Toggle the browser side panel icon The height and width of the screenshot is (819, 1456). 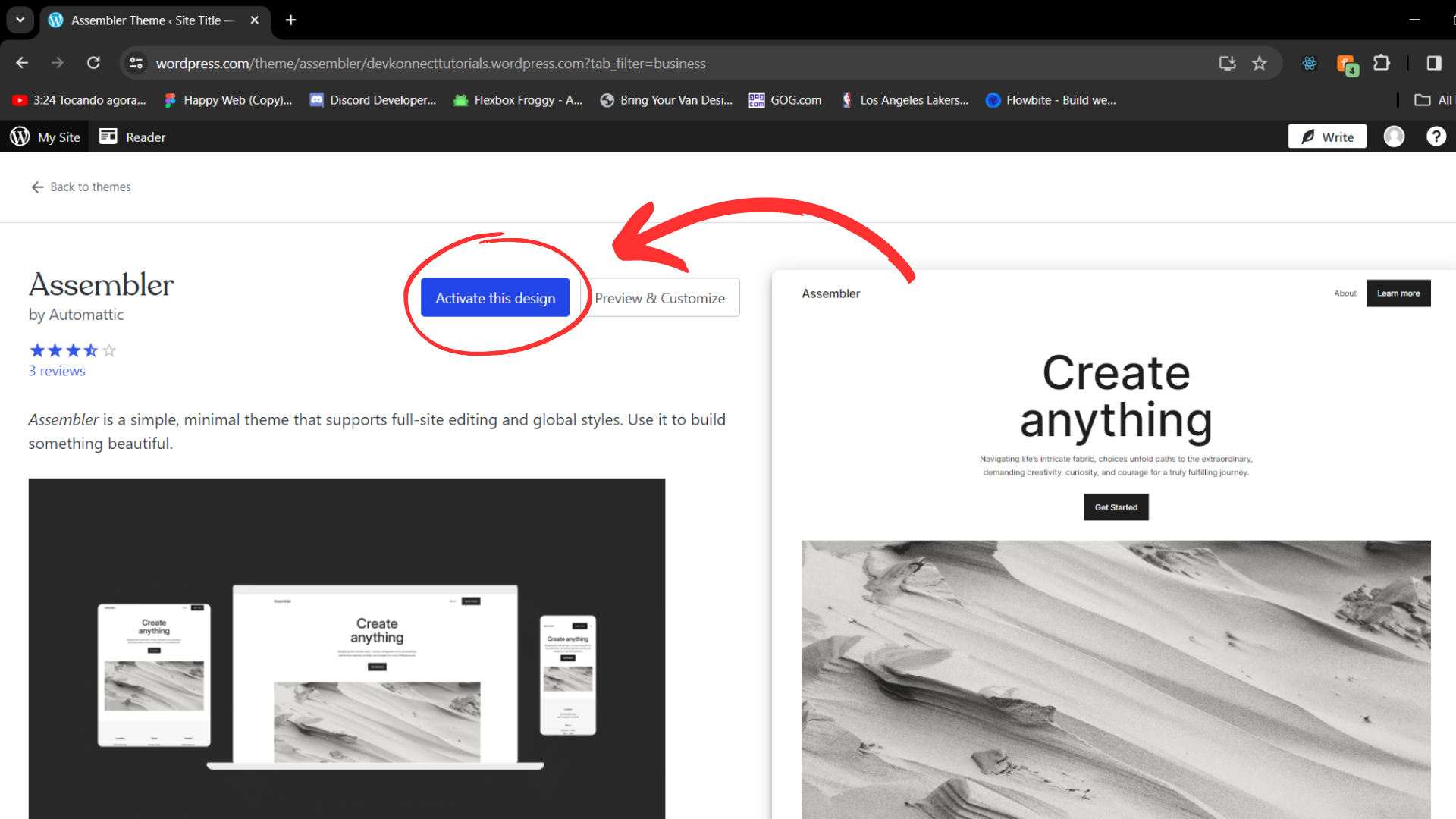pyautogui.click(x=1434, y=63)
